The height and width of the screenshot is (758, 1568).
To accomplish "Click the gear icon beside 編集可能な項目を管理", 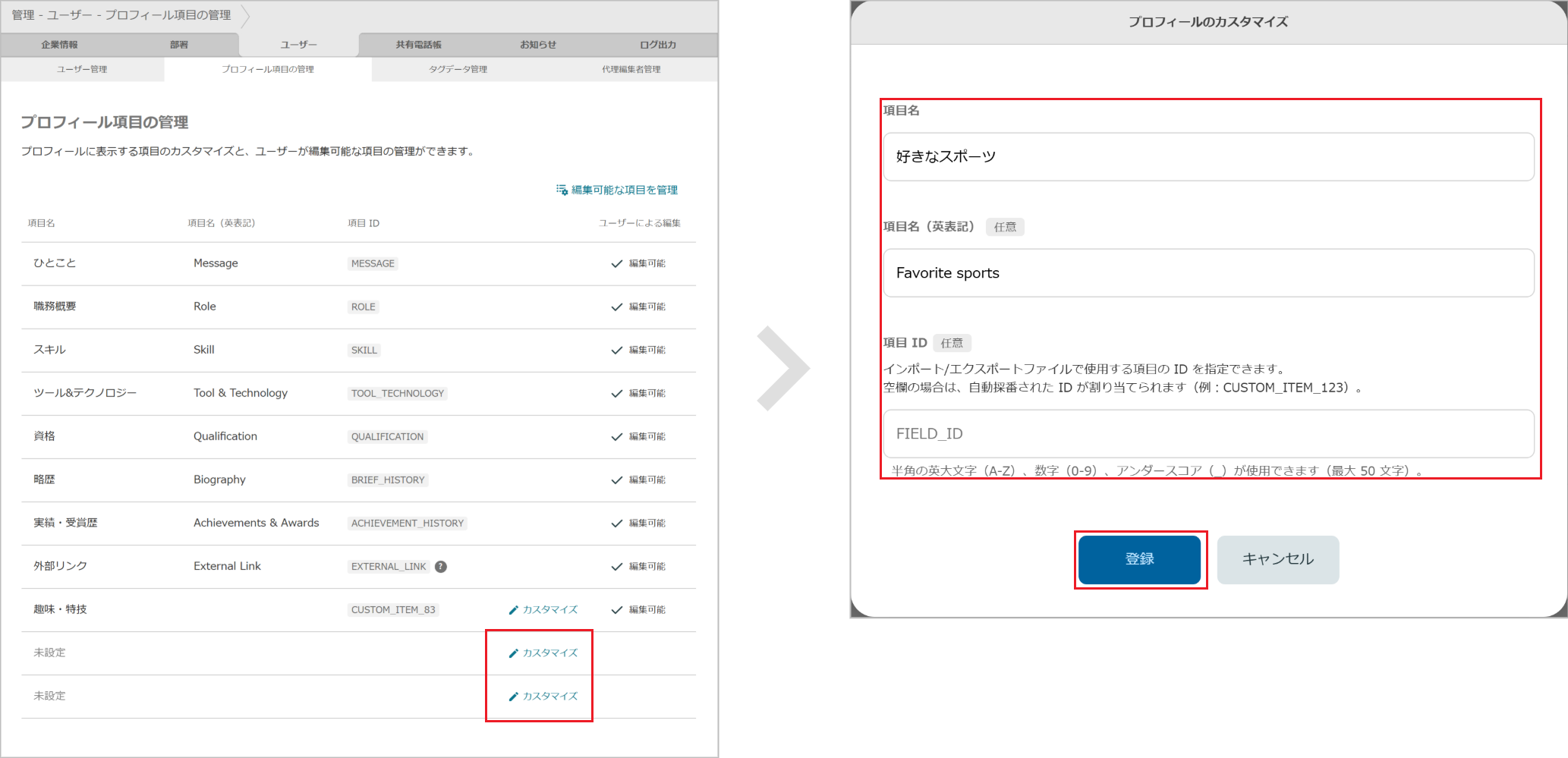I will click(563, 189).
